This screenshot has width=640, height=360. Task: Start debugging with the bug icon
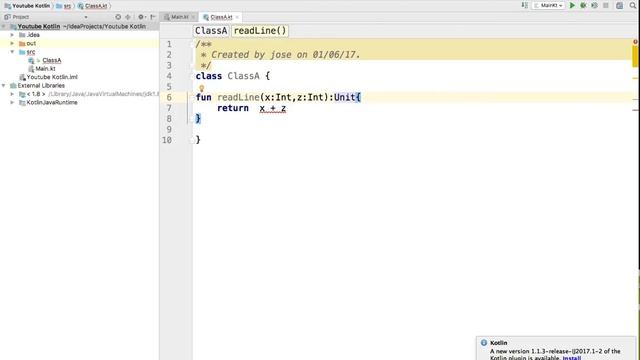tap(583, 5)
